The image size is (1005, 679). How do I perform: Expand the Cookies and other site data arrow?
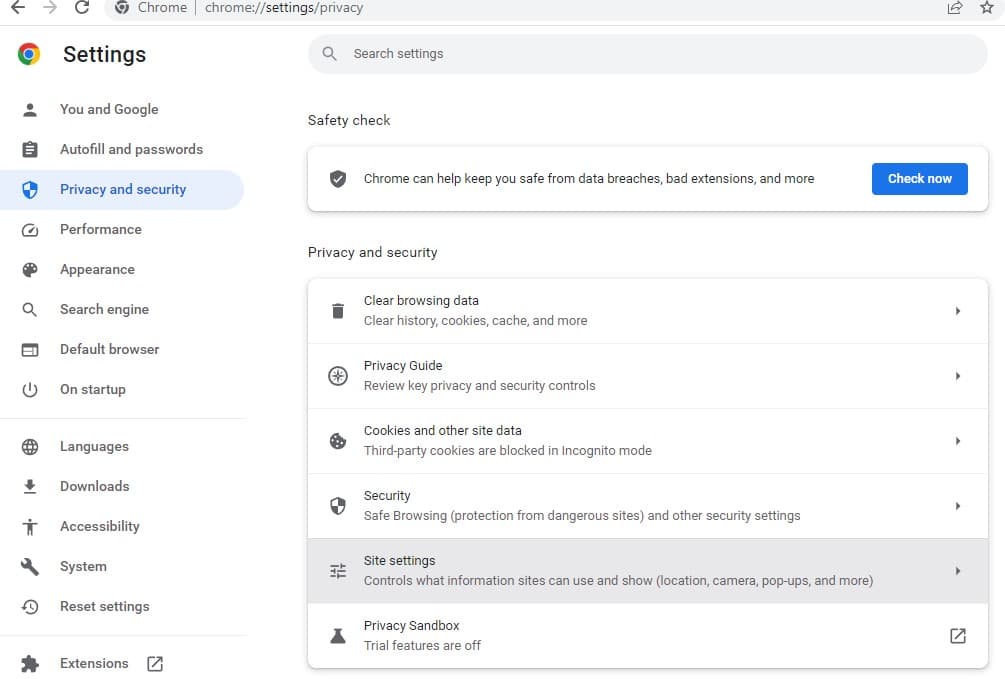(x=957, y=441)
